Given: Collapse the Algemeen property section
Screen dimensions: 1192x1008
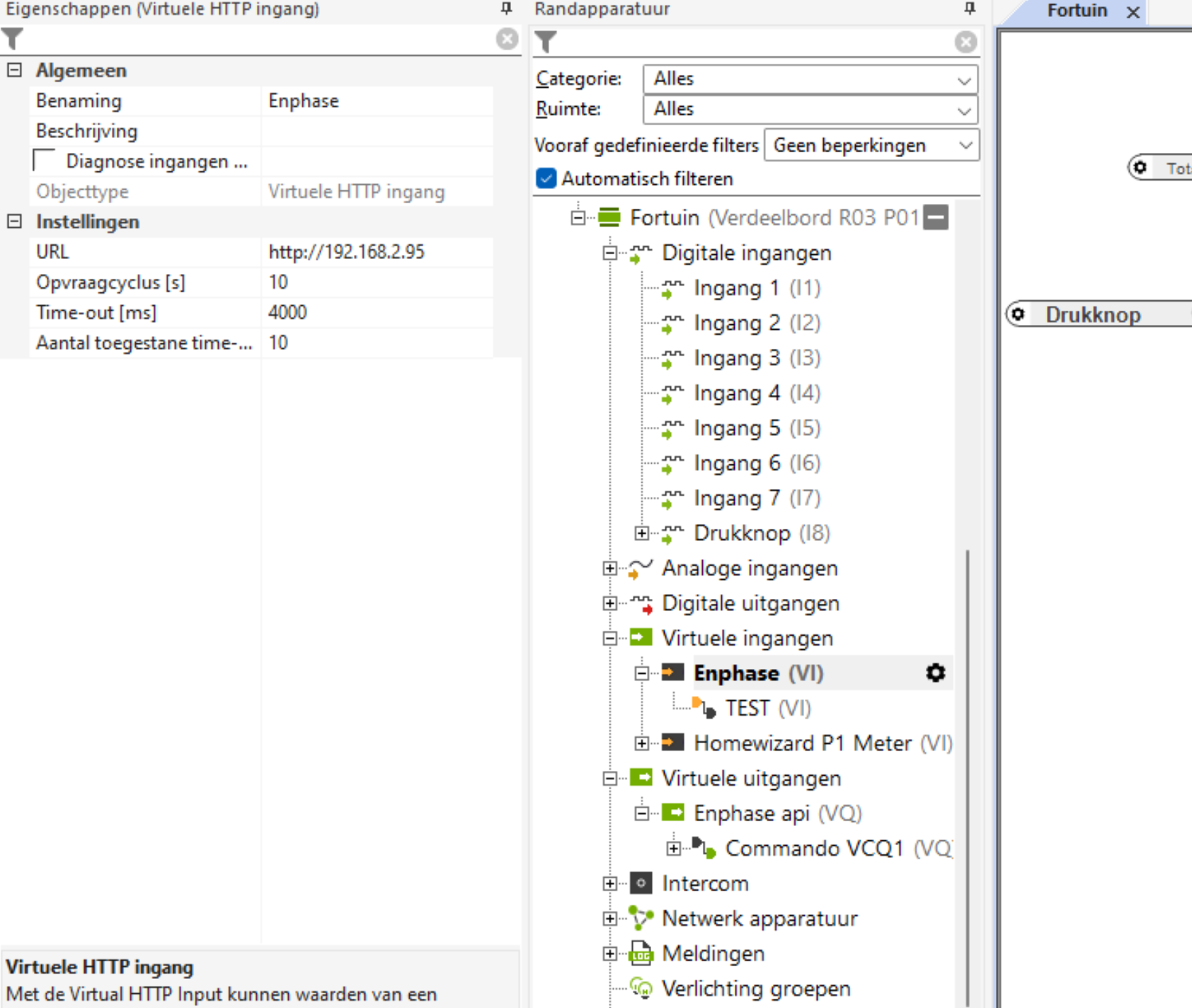Looking at the screenshot, I should point(14,70).
